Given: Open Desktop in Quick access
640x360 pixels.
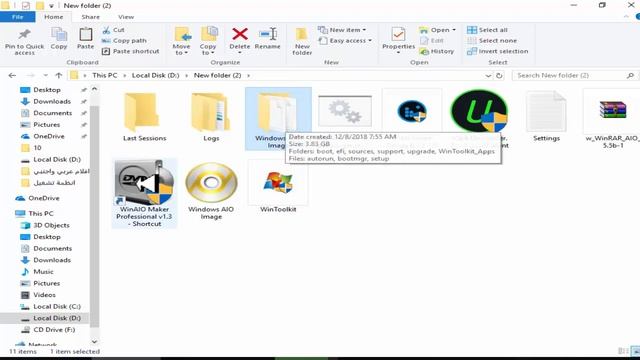Looking at the screenshot, I should click(47, 90).
